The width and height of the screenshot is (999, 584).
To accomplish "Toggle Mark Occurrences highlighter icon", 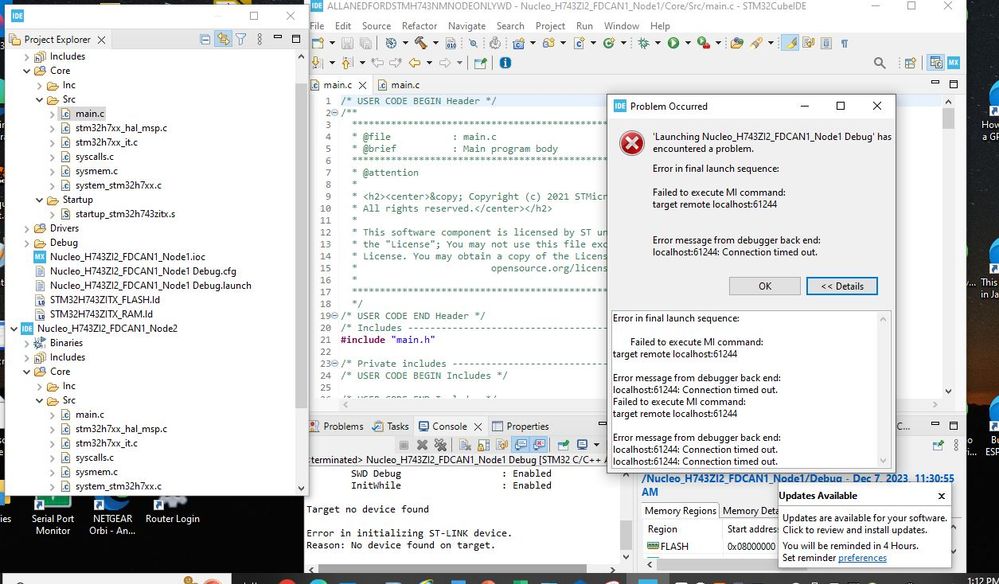I will [x=790, y=43].
